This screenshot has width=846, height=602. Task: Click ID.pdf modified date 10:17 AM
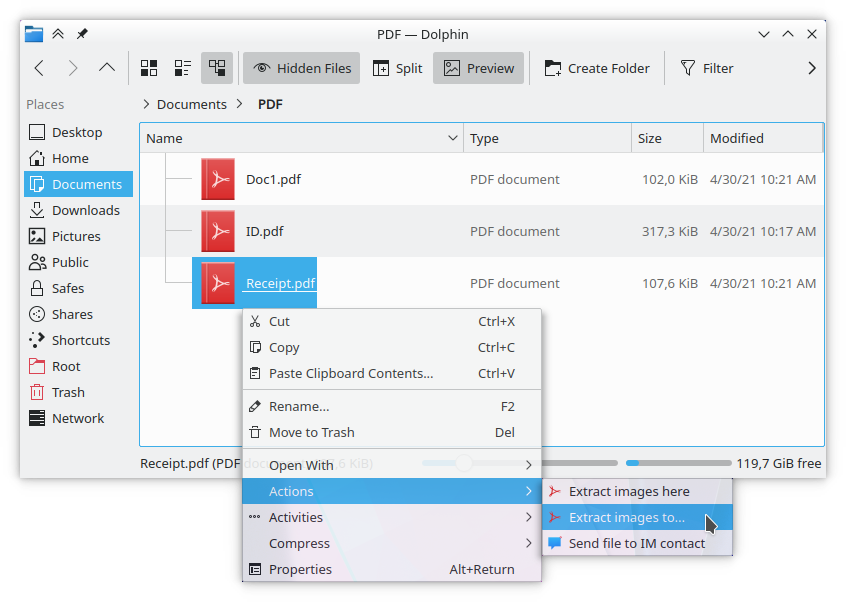tap(763, 231)
